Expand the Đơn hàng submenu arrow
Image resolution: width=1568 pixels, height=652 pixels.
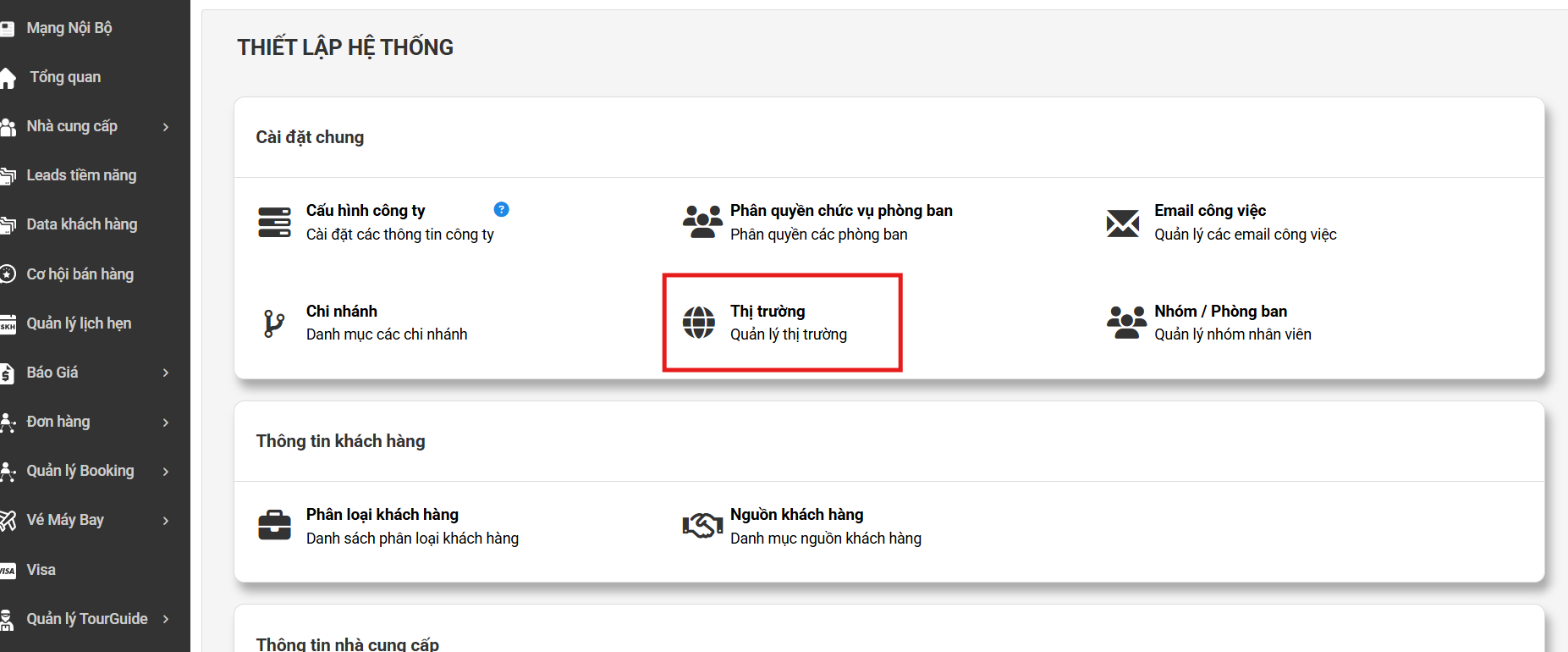(166, 423)
